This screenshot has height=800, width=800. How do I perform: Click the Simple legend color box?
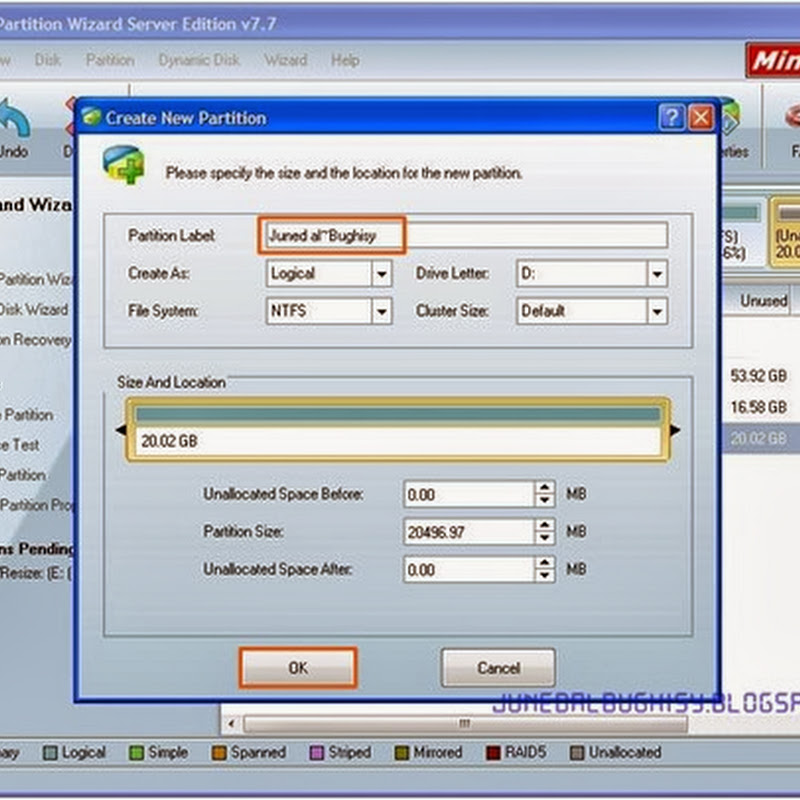(x=136, y=753)
